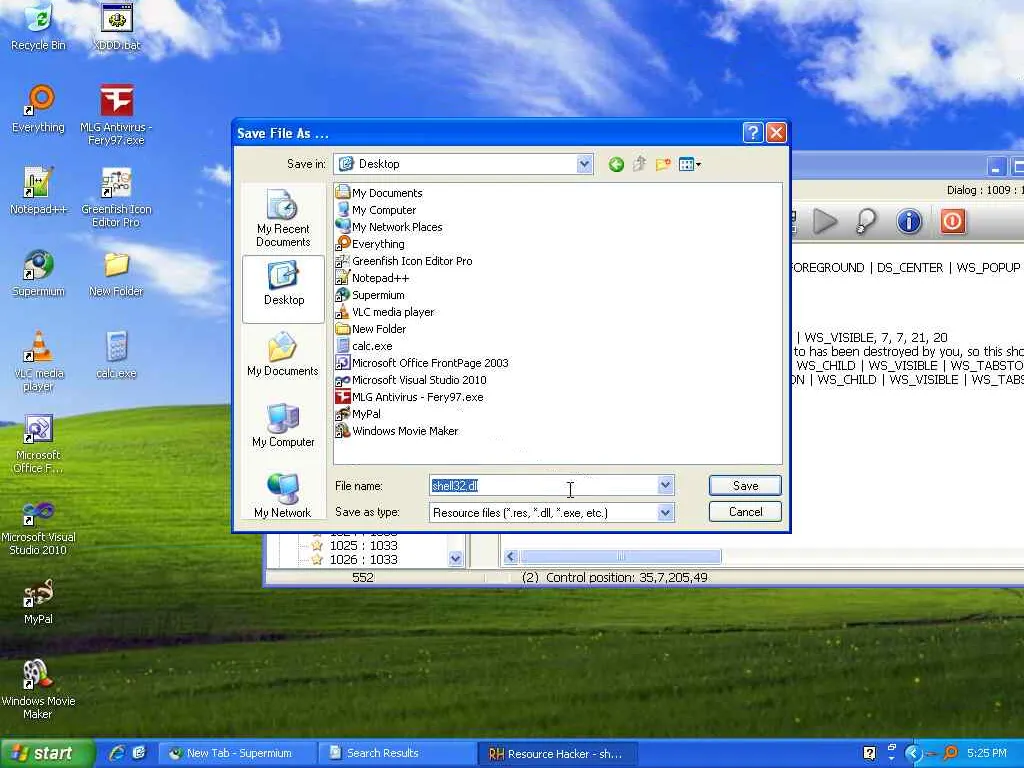Viewport: 1024px width, 768px height.
Task: Switch to New Tab - Supermium taskbar button
Action: [x=238, y=753]
